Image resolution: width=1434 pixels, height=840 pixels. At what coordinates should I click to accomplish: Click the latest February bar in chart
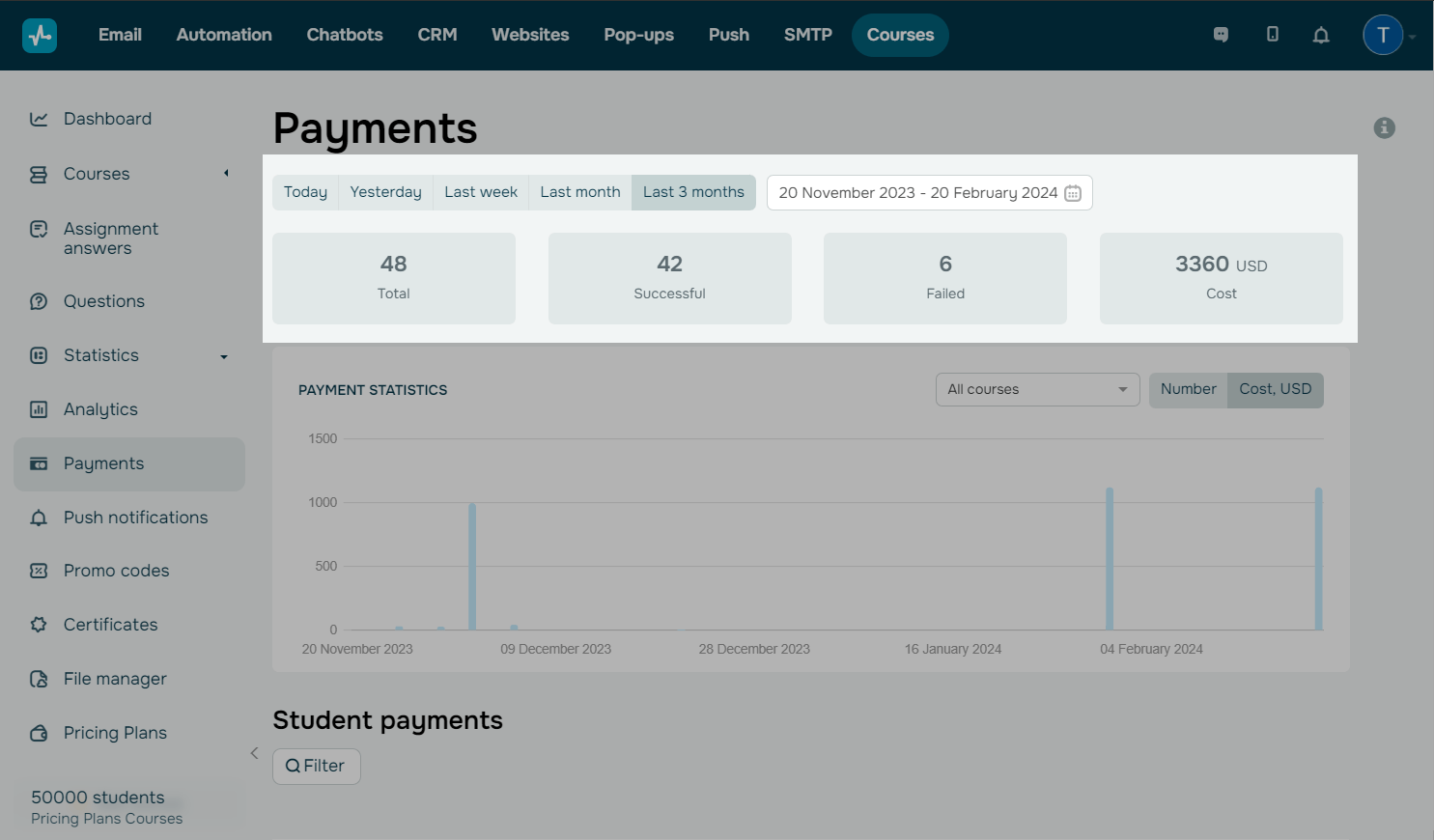point(1318,560)
